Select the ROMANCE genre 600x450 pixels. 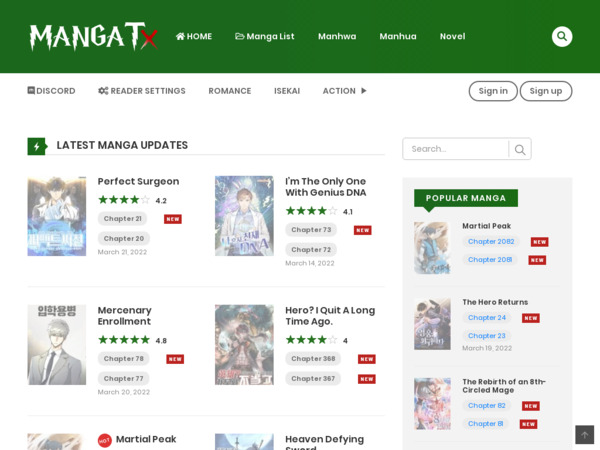(230, 91)
